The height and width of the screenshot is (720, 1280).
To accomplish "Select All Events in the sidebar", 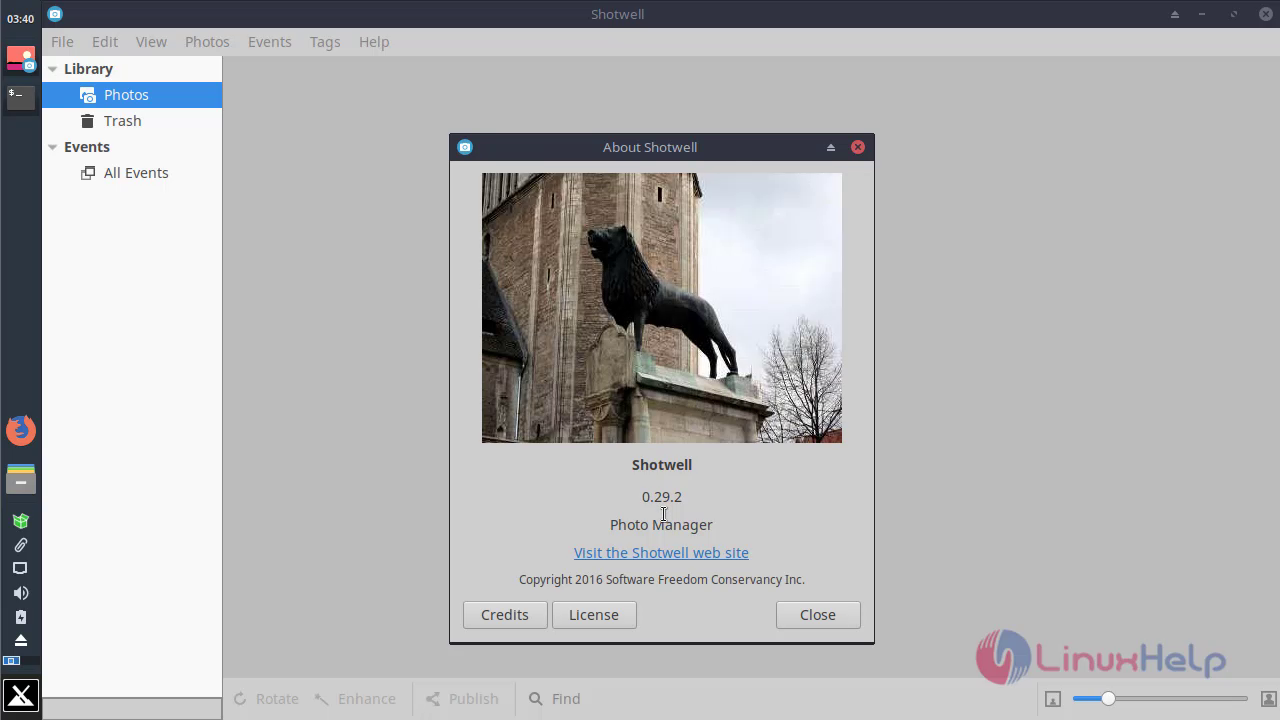I will 132,173.
